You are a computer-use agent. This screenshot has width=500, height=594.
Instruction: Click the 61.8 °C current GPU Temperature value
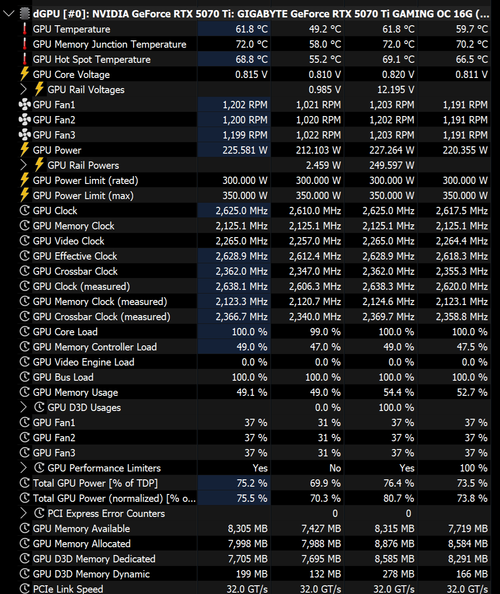click(x=252, y=29)
